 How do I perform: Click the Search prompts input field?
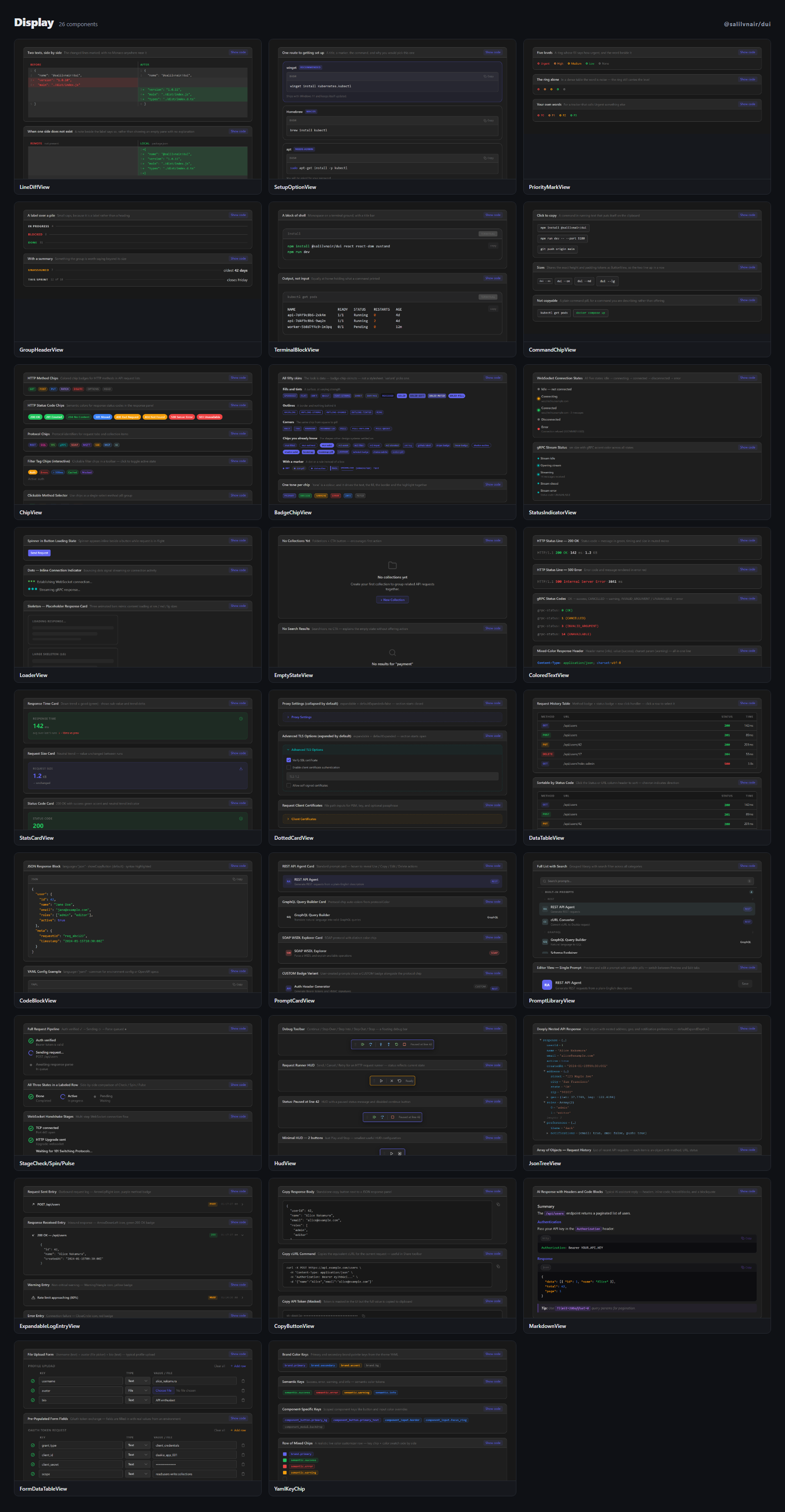point(647,881)
